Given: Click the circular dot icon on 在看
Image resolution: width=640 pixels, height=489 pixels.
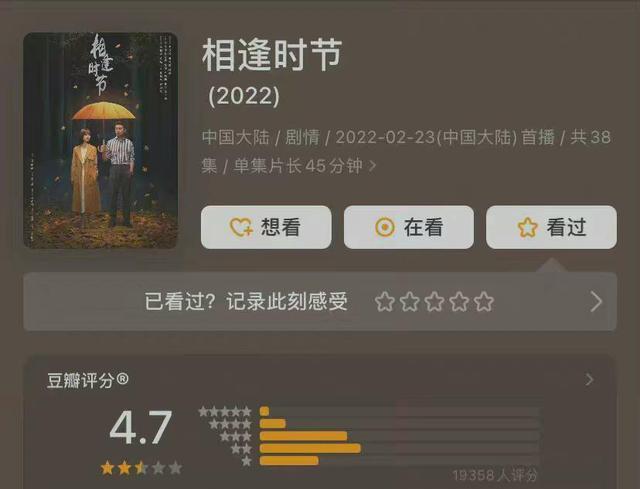Looking at the screenshot, I should [385, 227].
